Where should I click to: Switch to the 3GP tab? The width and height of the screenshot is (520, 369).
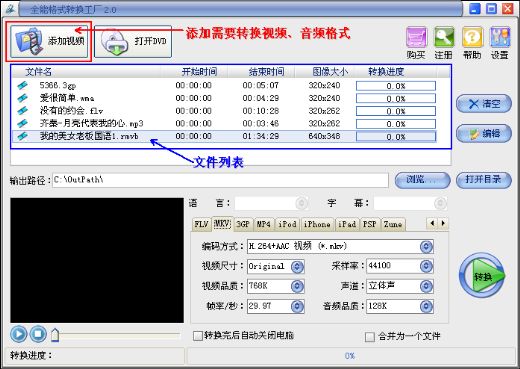[x=243, y=224]
